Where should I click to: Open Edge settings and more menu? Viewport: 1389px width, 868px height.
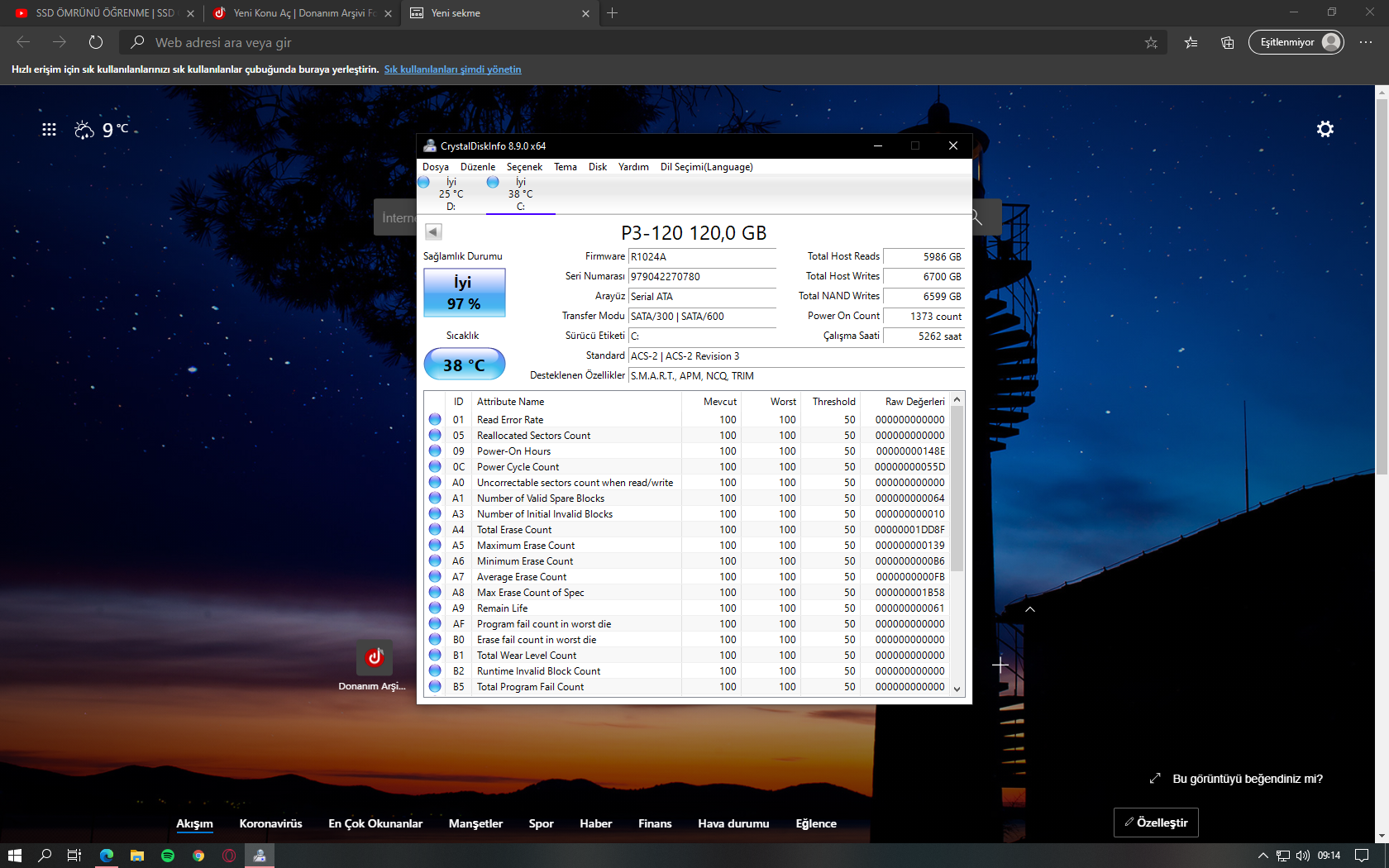click(1366, 42)
